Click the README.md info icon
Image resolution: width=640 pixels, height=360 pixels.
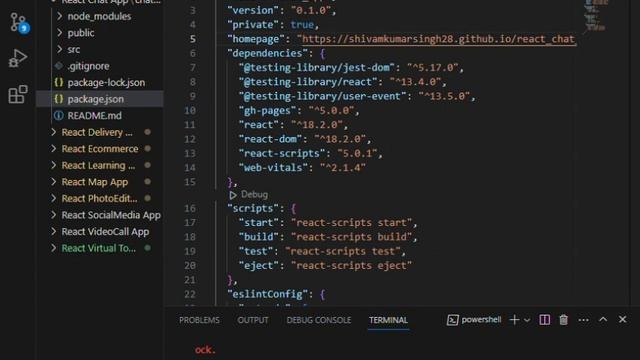click(x=59, y=116)
